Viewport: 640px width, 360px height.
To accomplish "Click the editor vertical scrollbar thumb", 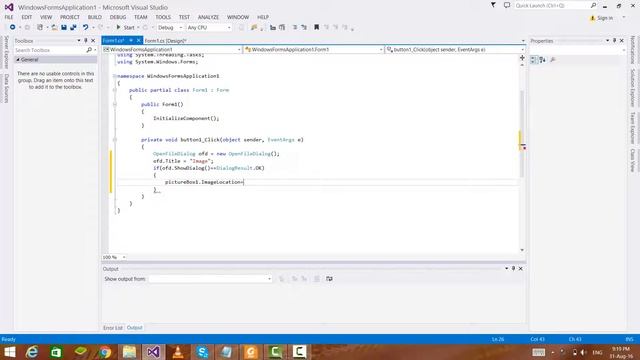I will pyautogui.click(x=522, y=134).
